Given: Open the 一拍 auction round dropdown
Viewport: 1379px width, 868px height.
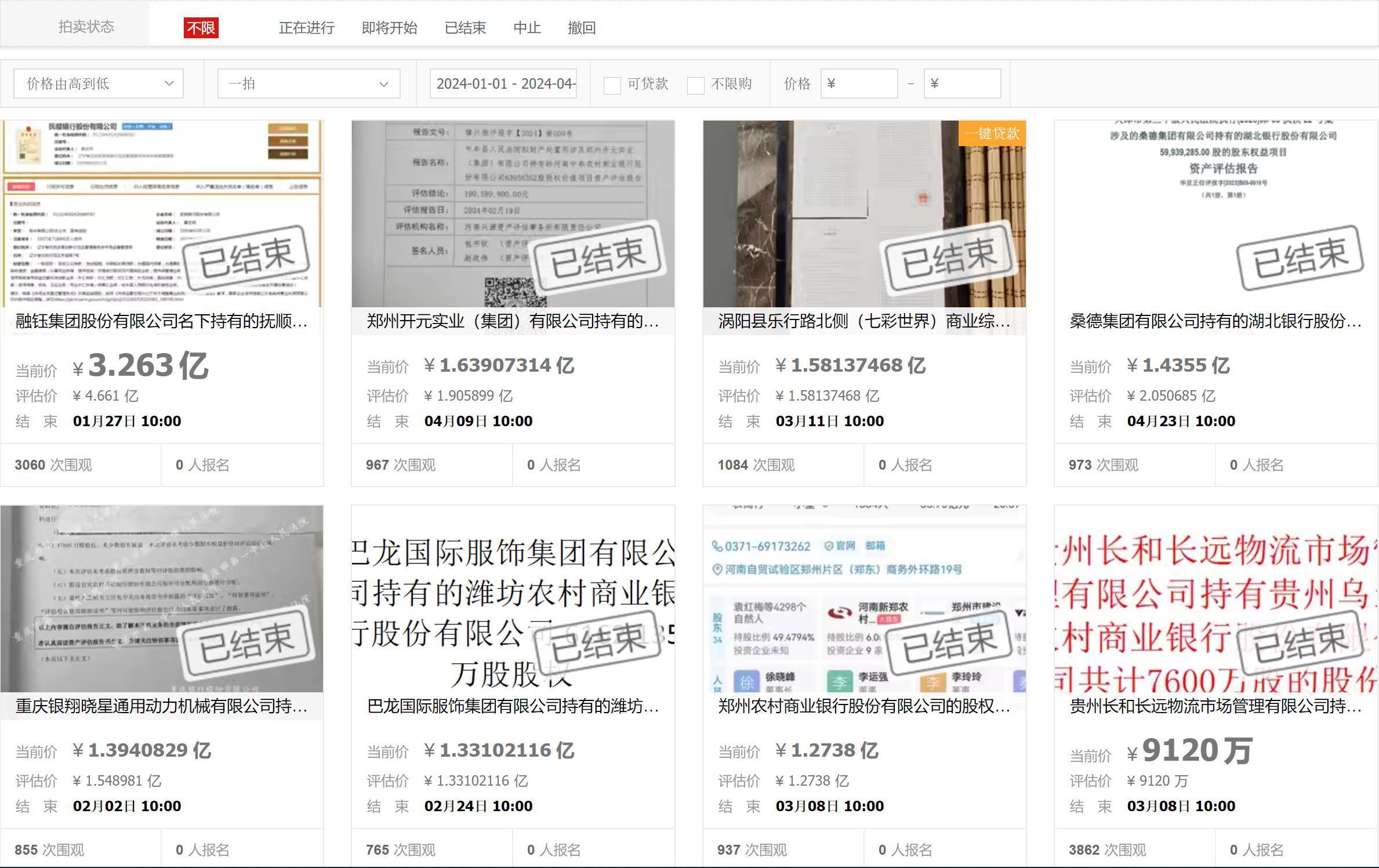Looking at the screenshot, I should [x=309, y=83].
